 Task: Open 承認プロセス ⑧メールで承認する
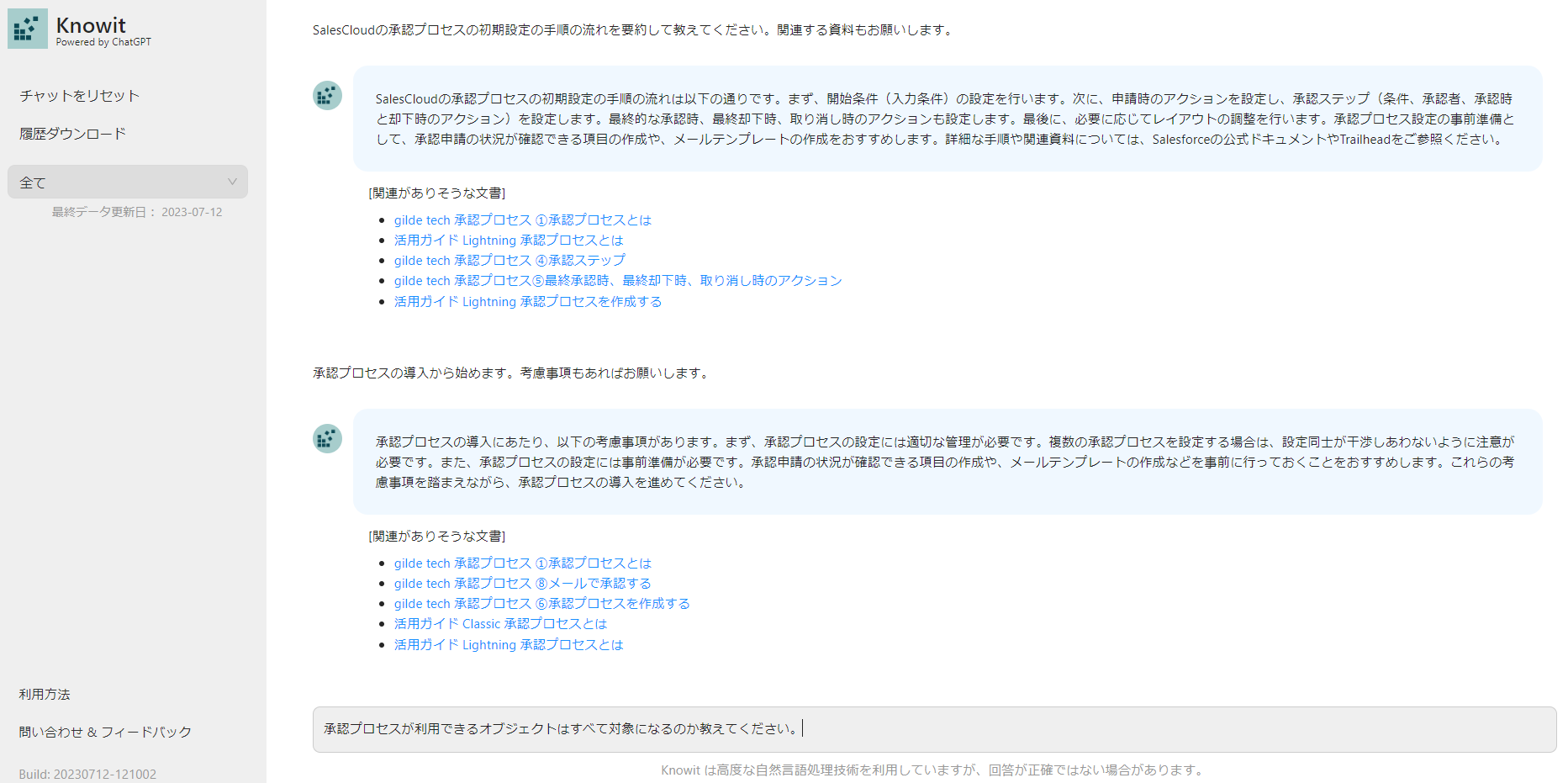tap(523, 583)
